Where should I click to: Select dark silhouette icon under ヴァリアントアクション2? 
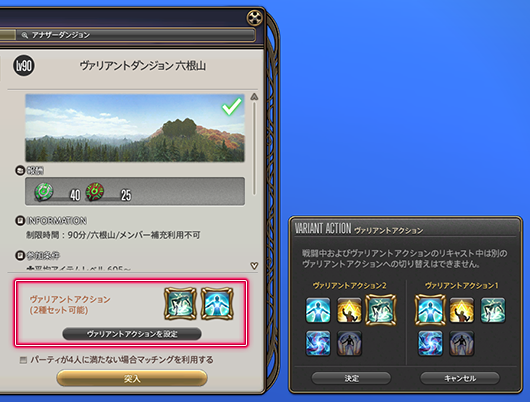point(349,343)
